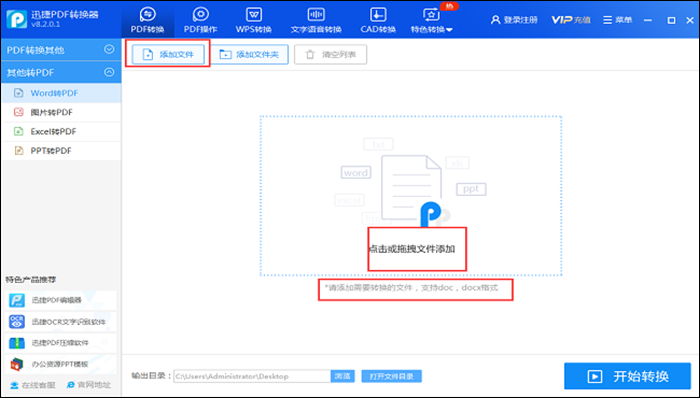The height and width of the screenshot is (398, 700).
Task: Open 办公资源PPT模板 recommendation
Action: 61,364
